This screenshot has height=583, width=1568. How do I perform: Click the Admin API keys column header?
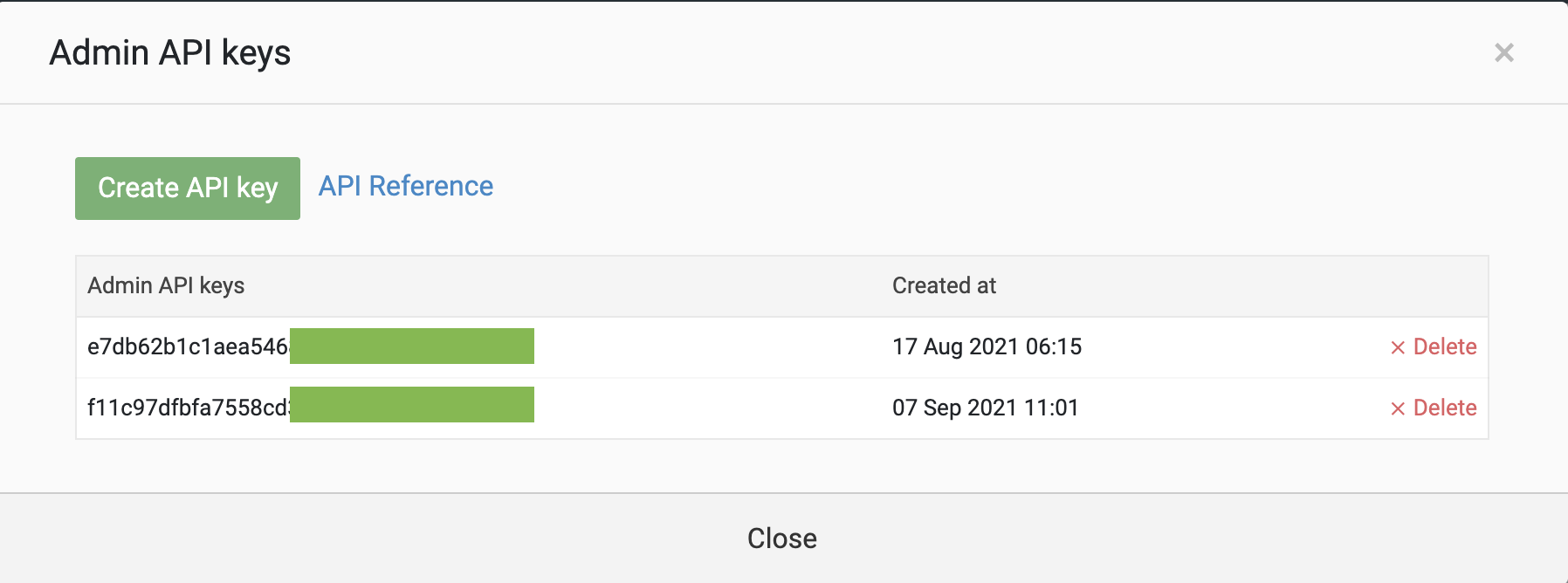(x=166, y=285)
